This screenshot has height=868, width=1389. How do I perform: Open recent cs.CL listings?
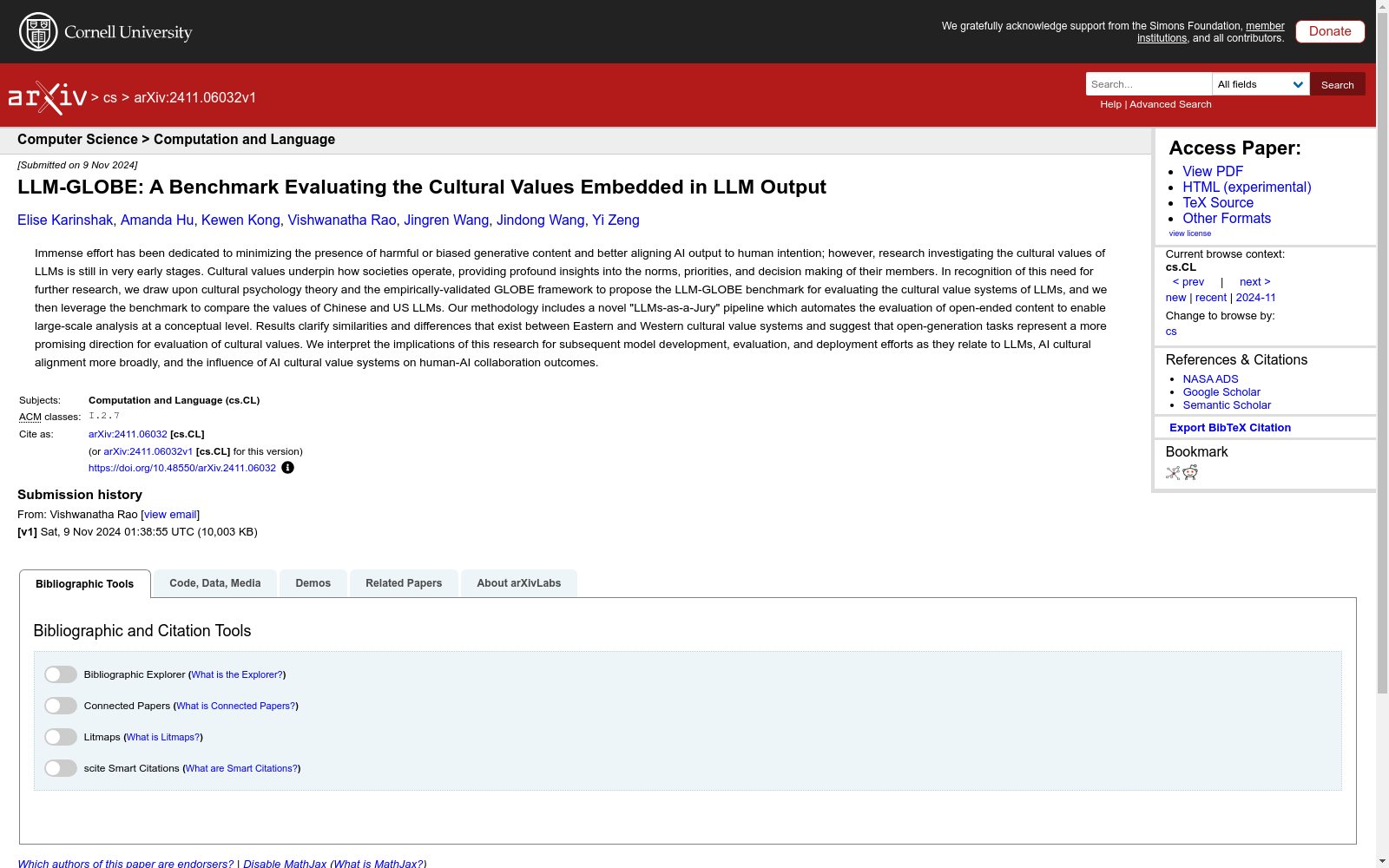pos(1211,298)
